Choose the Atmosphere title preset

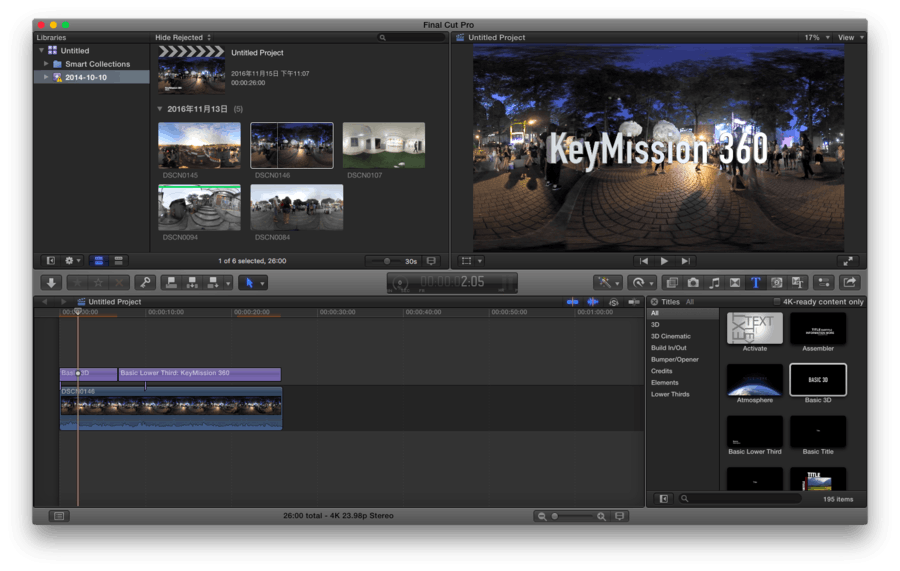click(x=754, y=380)
